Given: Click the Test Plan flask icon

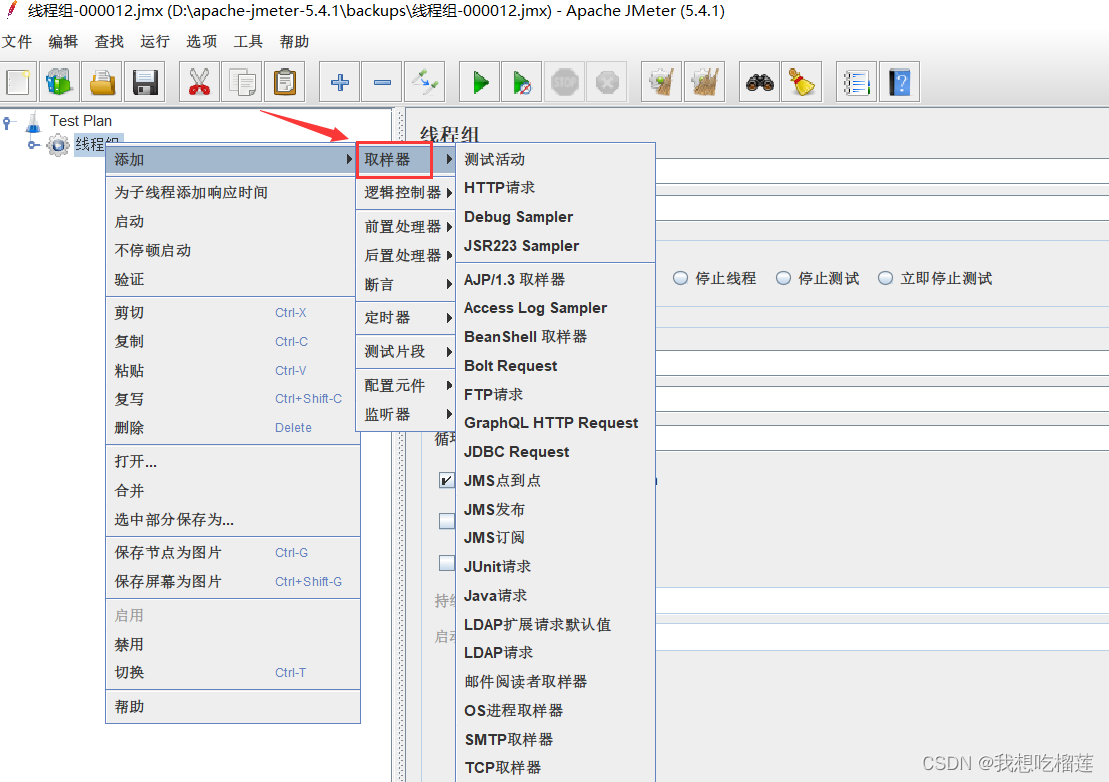Looking at the screenshot, I should point(33,122).
